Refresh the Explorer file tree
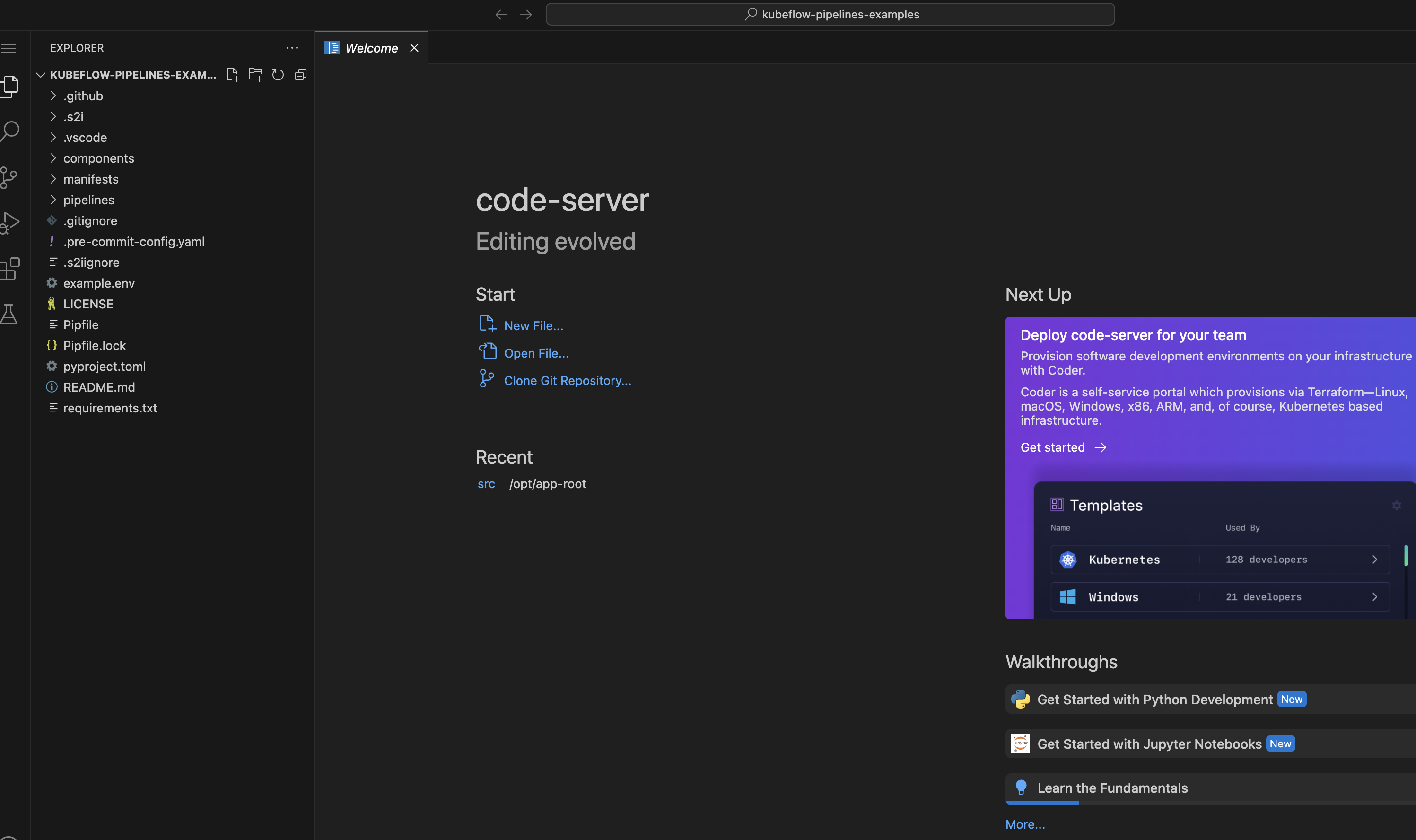This screenshot has width=1416, height=840. click(278, 75)
